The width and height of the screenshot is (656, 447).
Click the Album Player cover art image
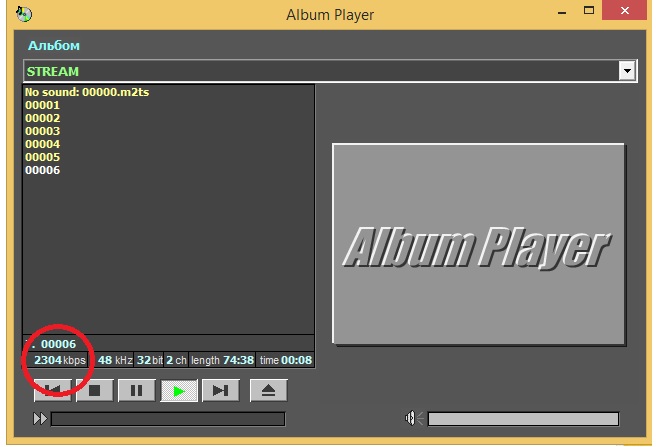coord(479,244)
